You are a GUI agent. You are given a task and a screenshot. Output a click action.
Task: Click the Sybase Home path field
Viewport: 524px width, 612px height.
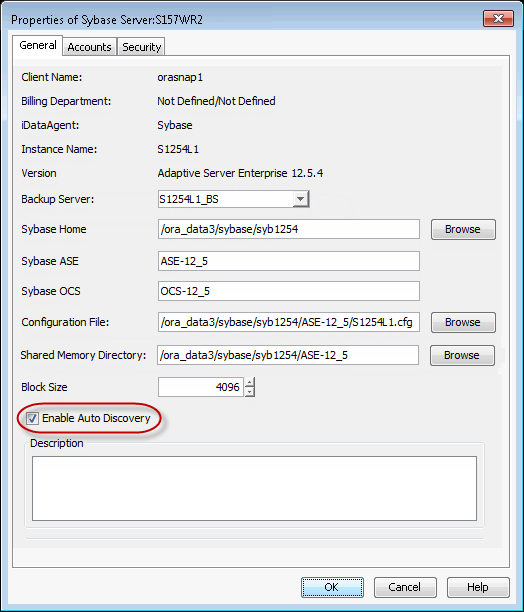[x=289, y=229]
